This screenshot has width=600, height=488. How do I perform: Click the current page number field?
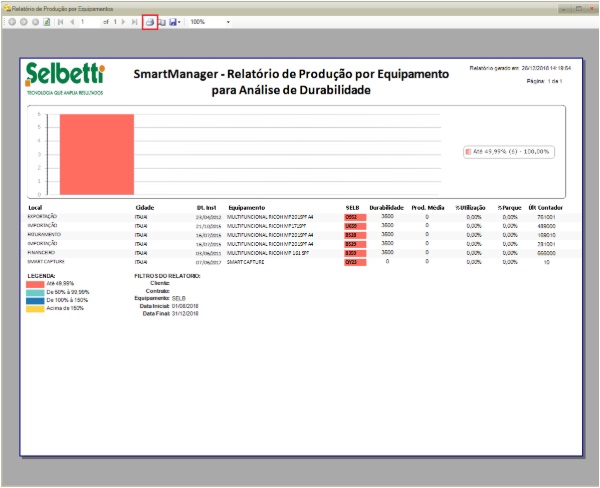[x=89, y=22]
